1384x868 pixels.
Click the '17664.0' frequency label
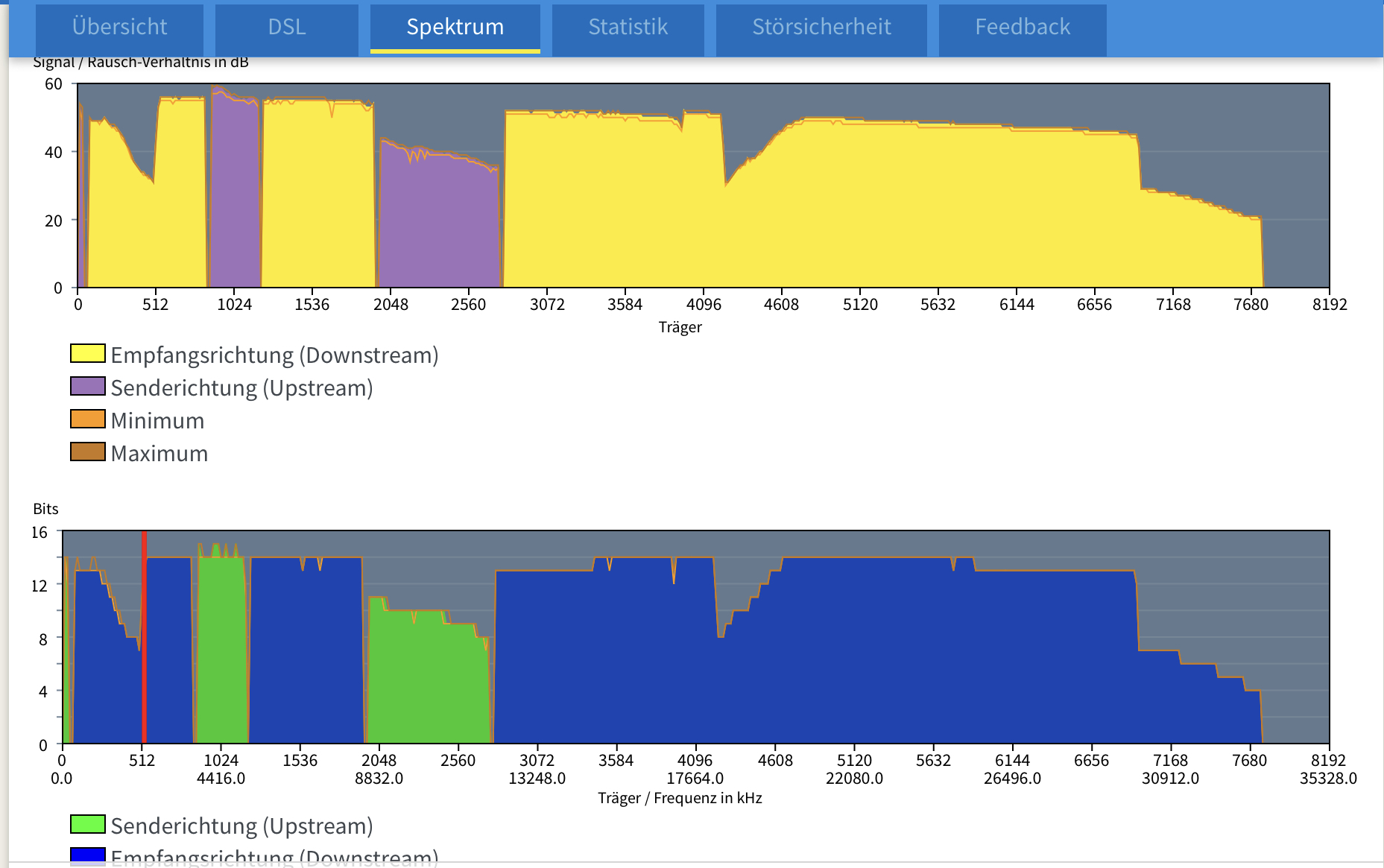[x=695, y=779]
